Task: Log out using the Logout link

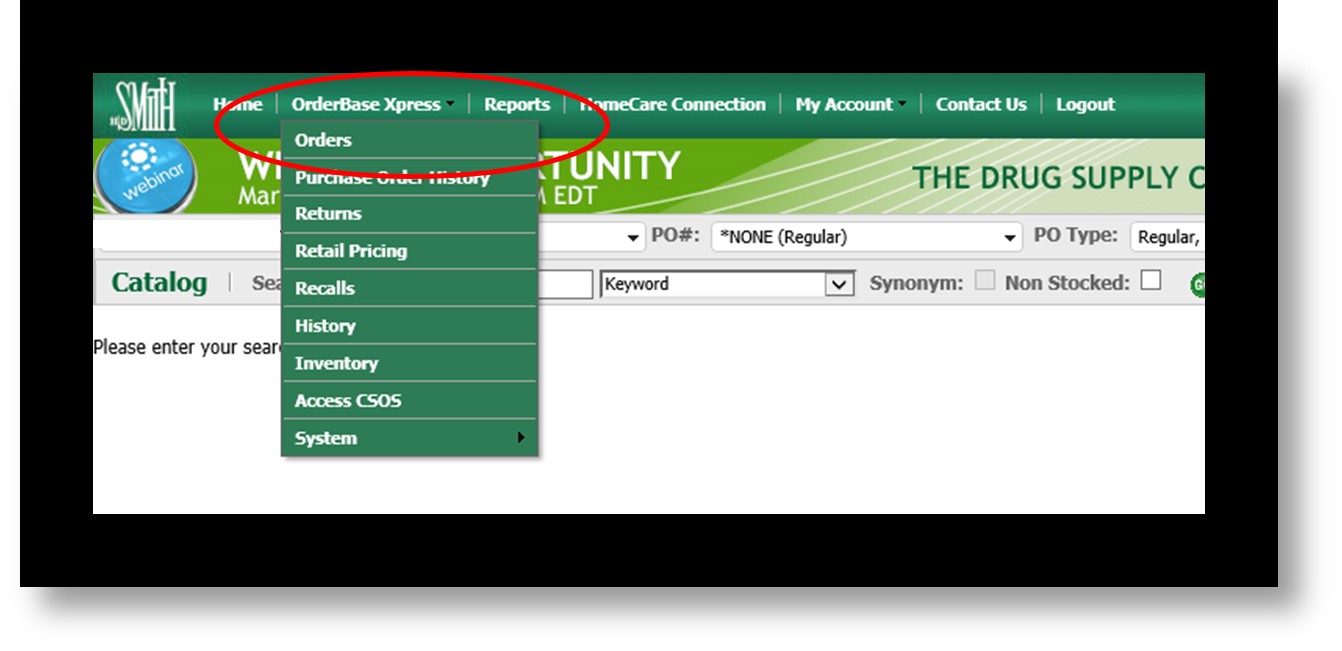Action: click(1085, 104)
